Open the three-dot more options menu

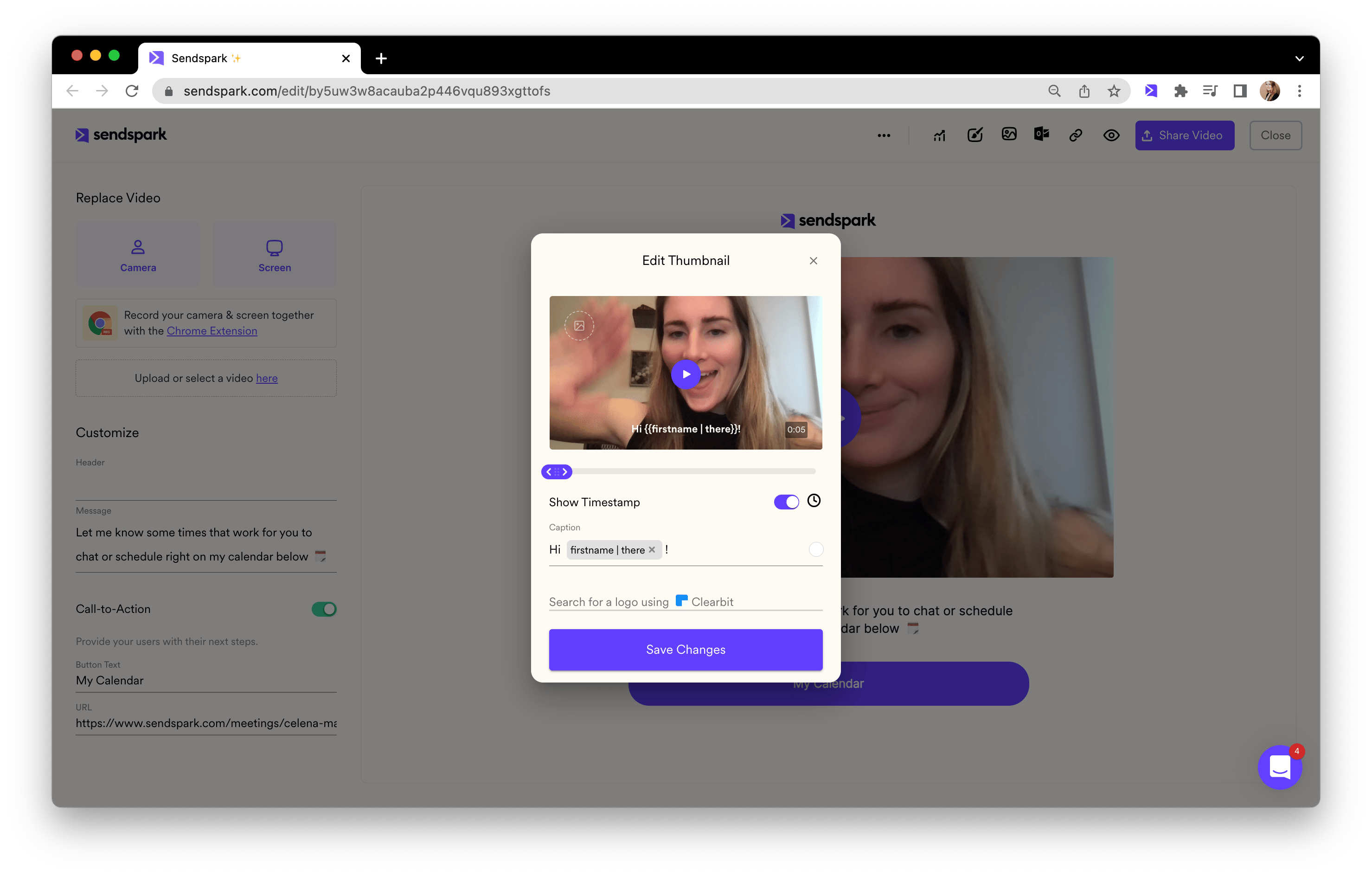click(884, 135)
